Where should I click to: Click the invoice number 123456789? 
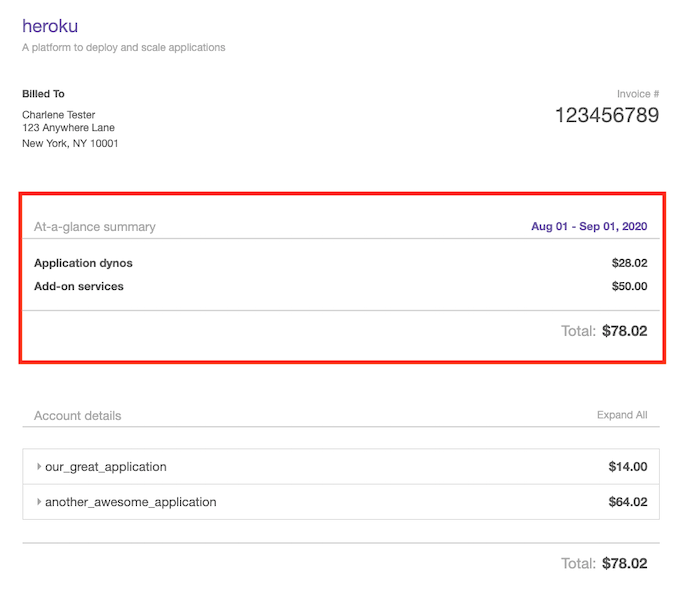coord(606,115)
